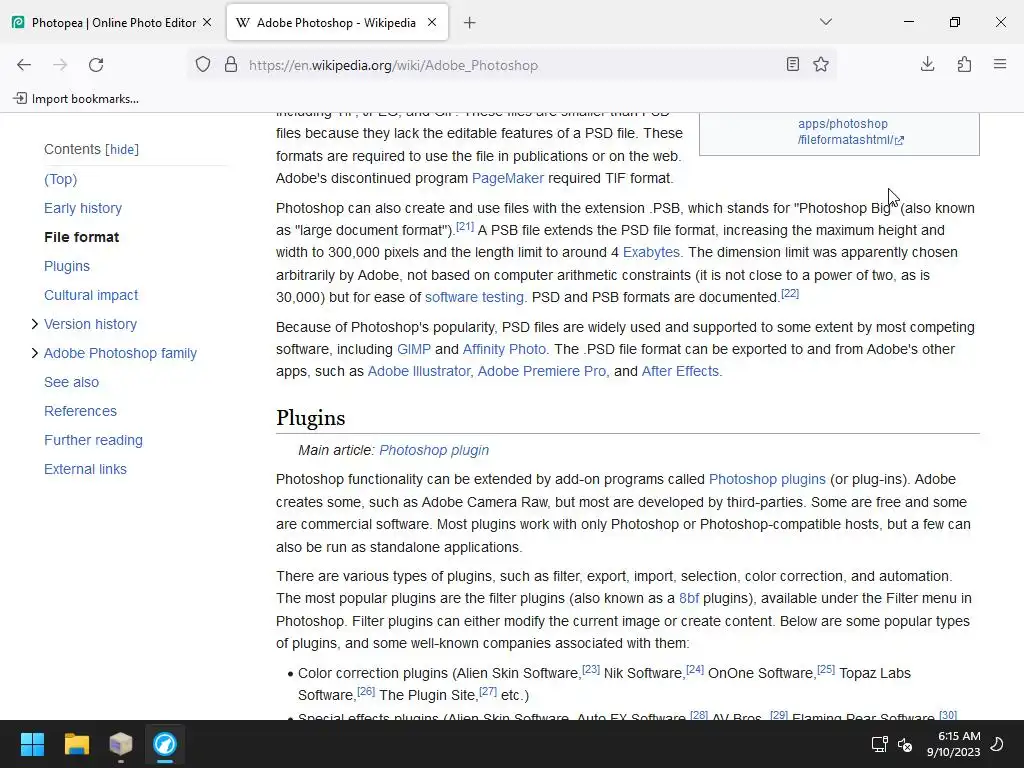Click Import bookmarks toolbar item
This screenshot has width=1024, height=768.
click(x=76, y=99)
